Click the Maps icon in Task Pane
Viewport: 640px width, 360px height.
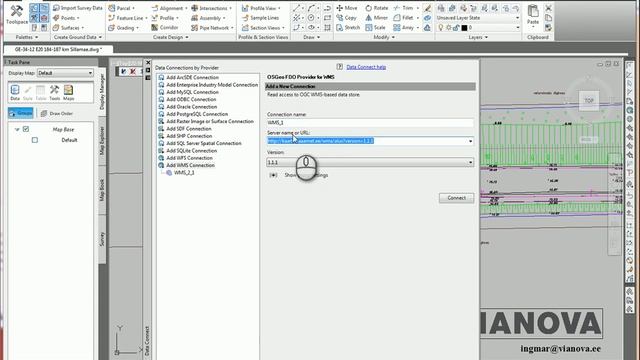tap(69, 93)
